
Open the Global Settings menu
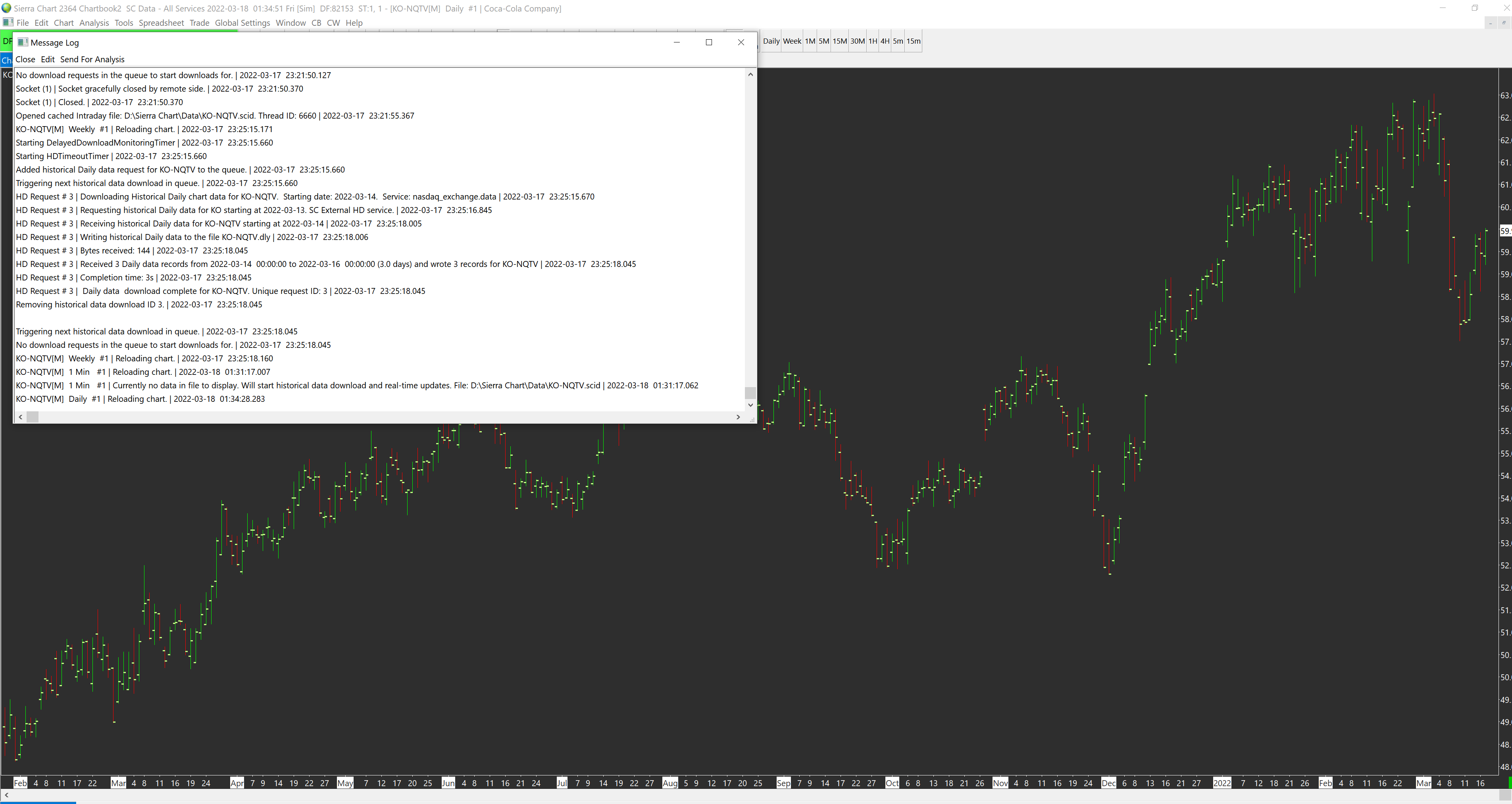(242, 23)
